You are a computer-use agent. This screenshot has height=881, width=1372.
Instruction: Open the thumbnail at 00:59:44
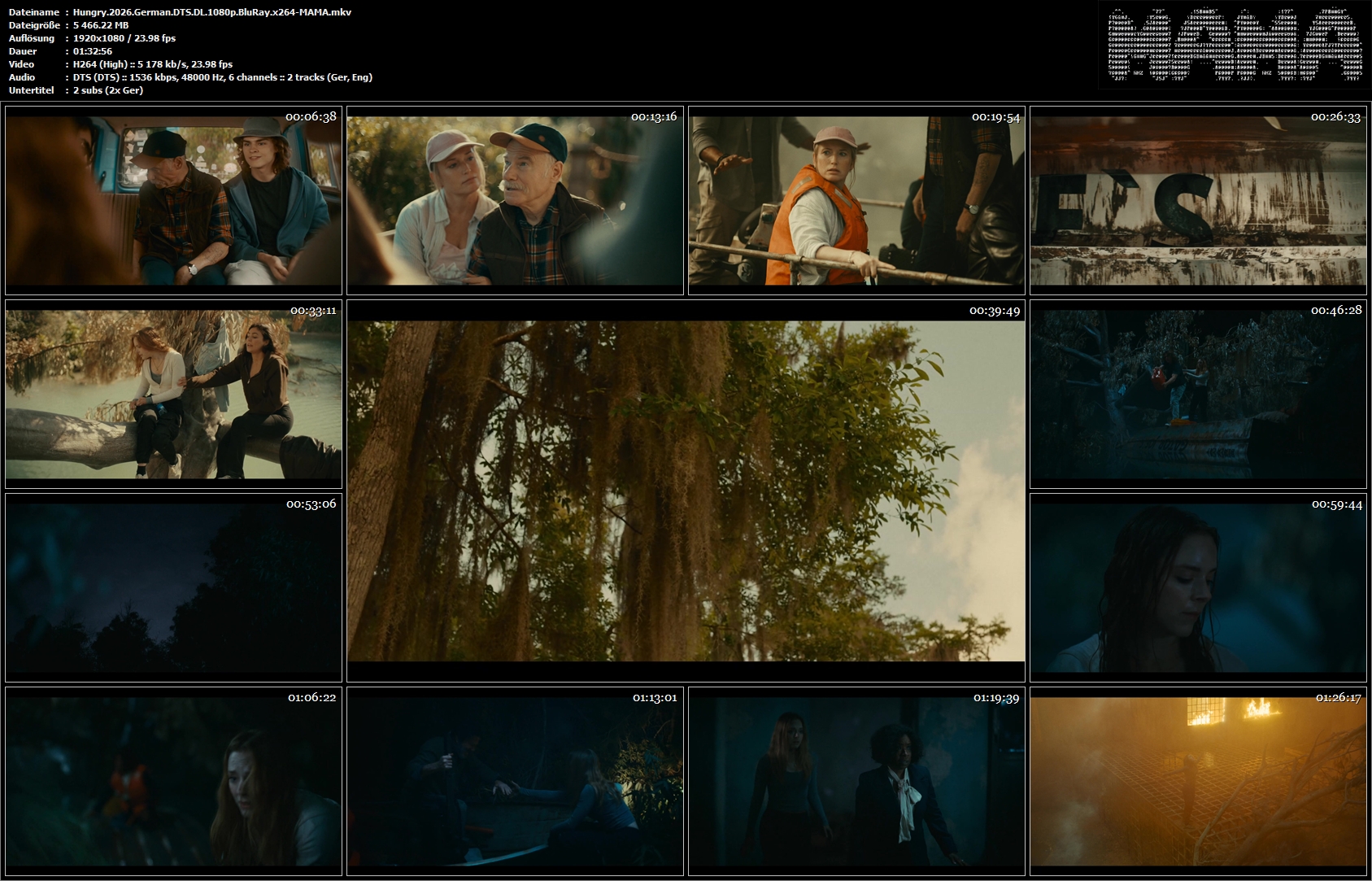click(1198, 587)
